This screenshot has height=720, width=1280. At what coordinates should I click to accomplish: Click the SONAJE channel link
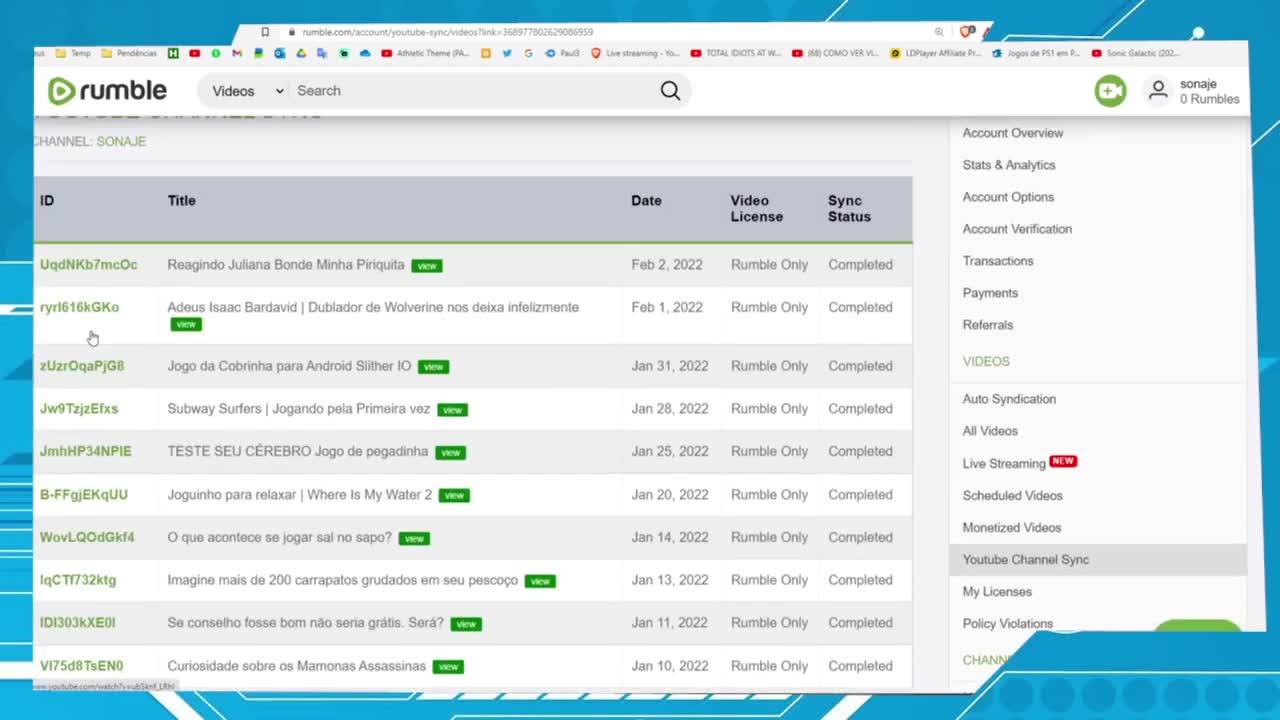pyautogui.click(x=121, y=142)
